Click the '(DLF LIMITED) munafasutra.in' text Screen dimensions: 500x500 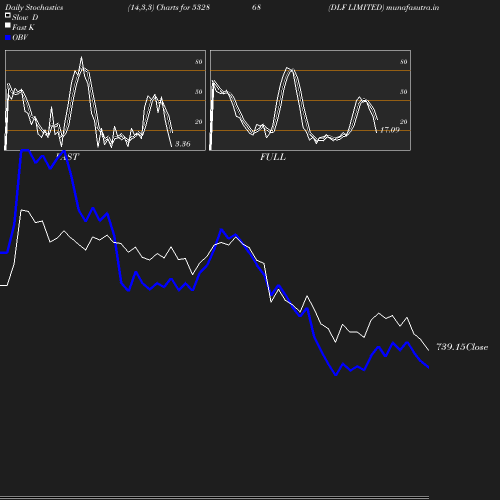[x=383, y=7]
